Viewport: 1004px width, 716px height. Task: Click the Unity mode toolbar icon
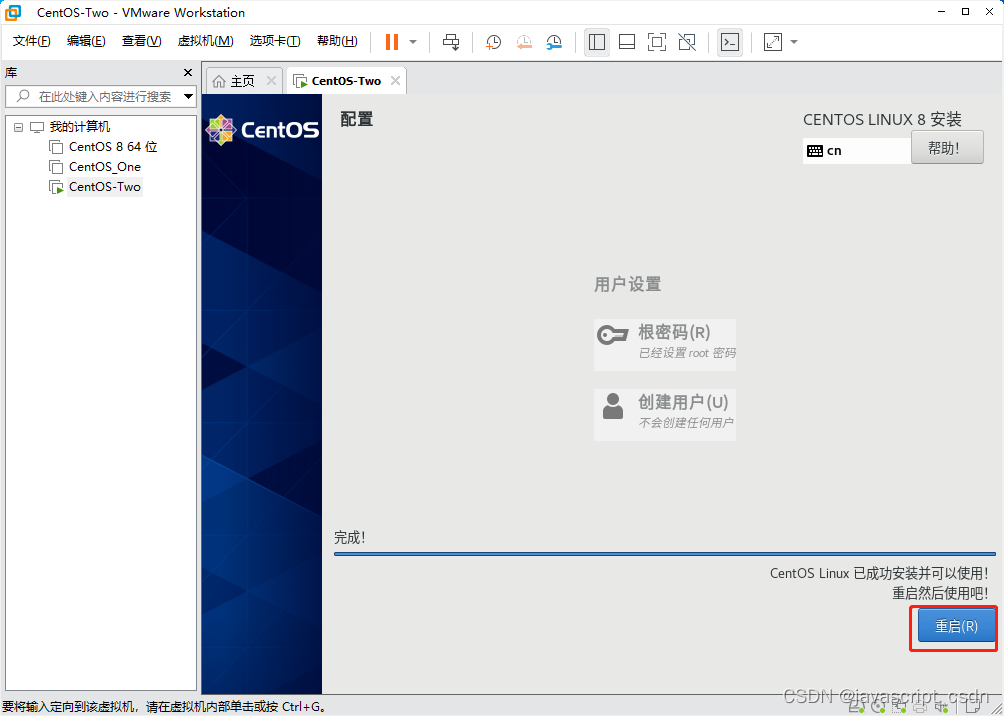pos(687,42)
